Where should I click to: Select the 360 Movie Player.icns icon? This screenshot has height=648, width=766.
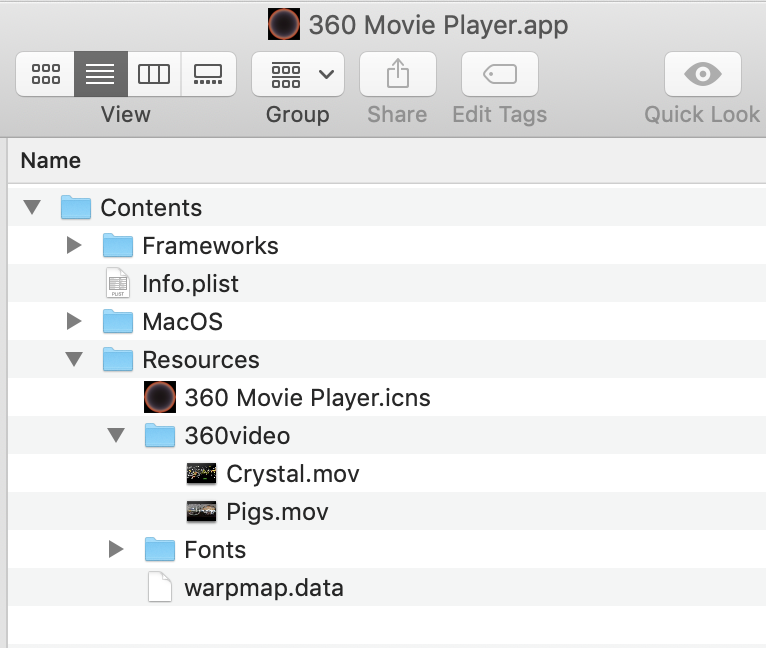pyautogui.click(x=160, y=397)
